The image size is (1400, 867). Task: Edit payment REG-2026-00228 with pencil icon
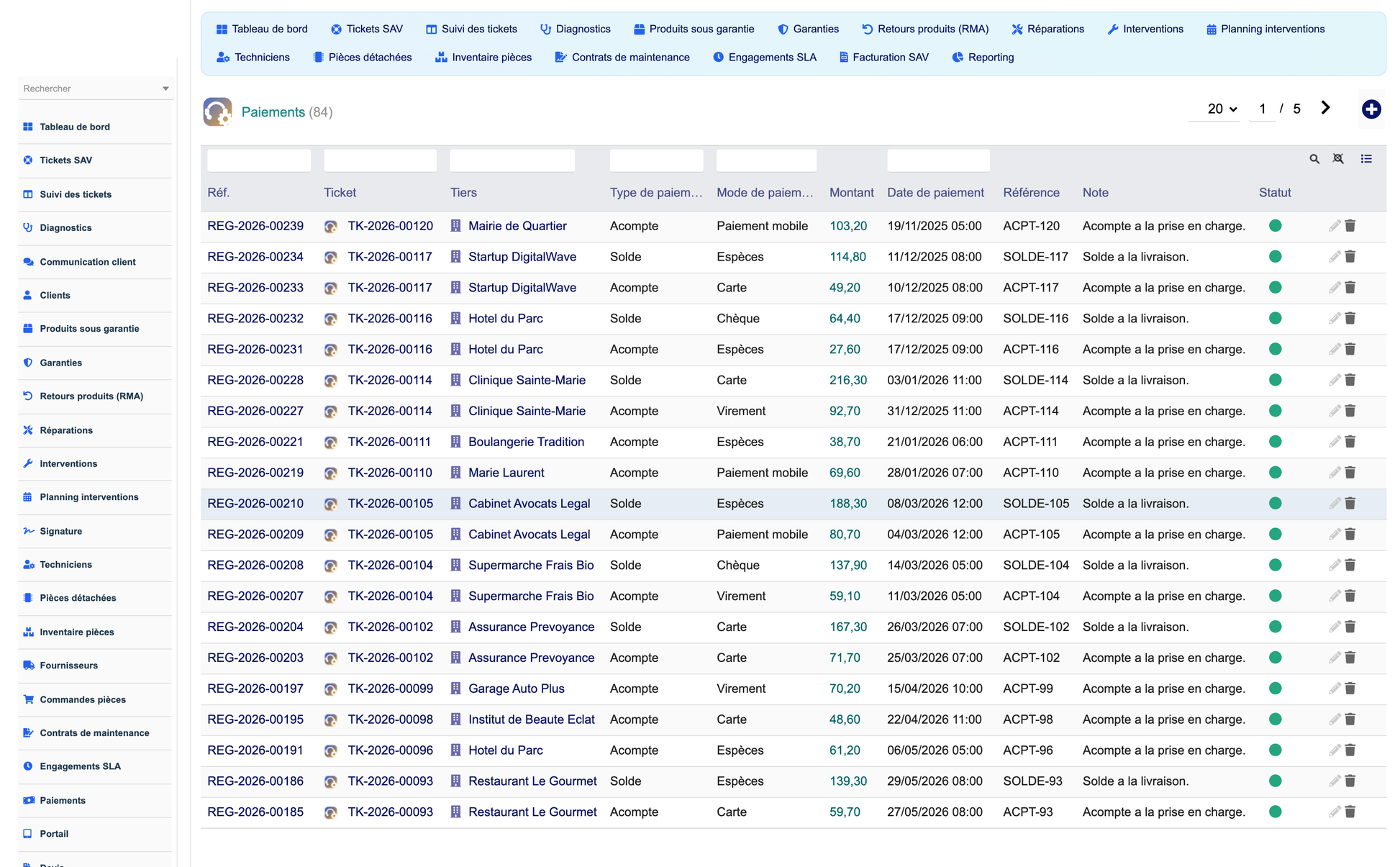1335,380
